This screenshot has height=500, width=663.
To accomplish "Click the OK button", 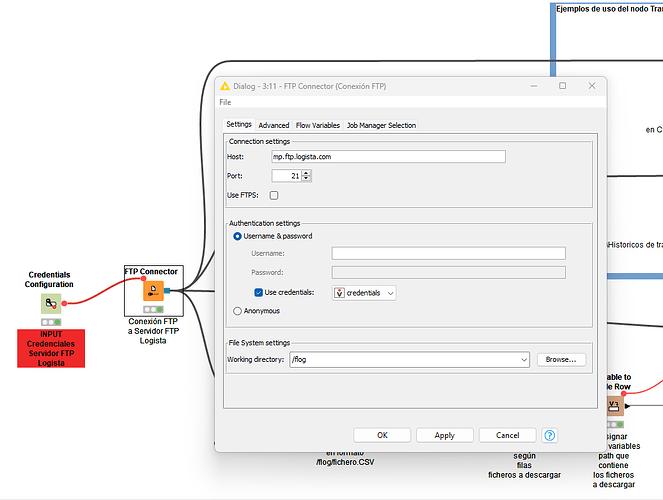I will click(382, 435).
